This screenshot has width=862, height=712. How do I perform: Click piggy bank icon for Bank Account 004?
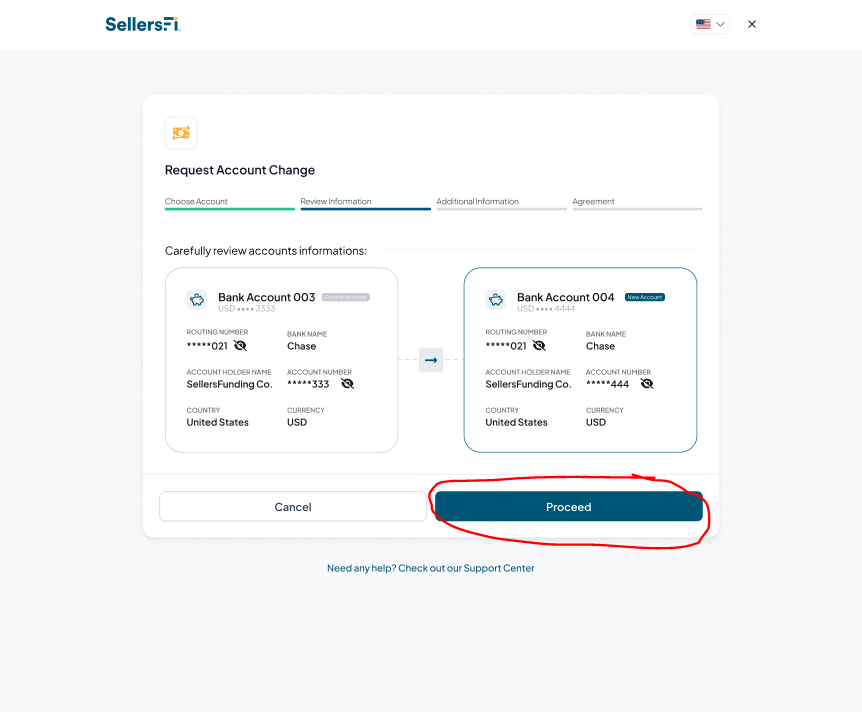point(495,300)
